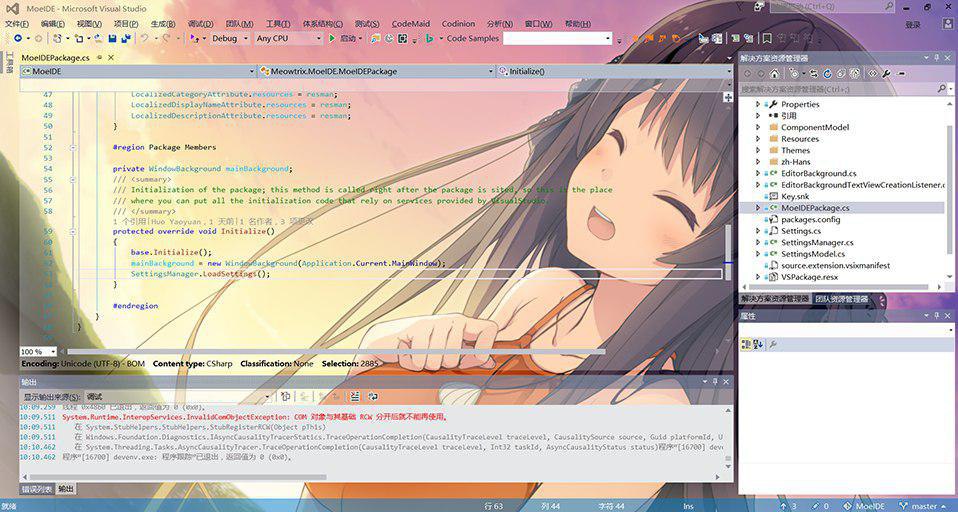Select SettingsManager.cs in Solution Explorer
The image size is (958, 512).
pos(817,243)
